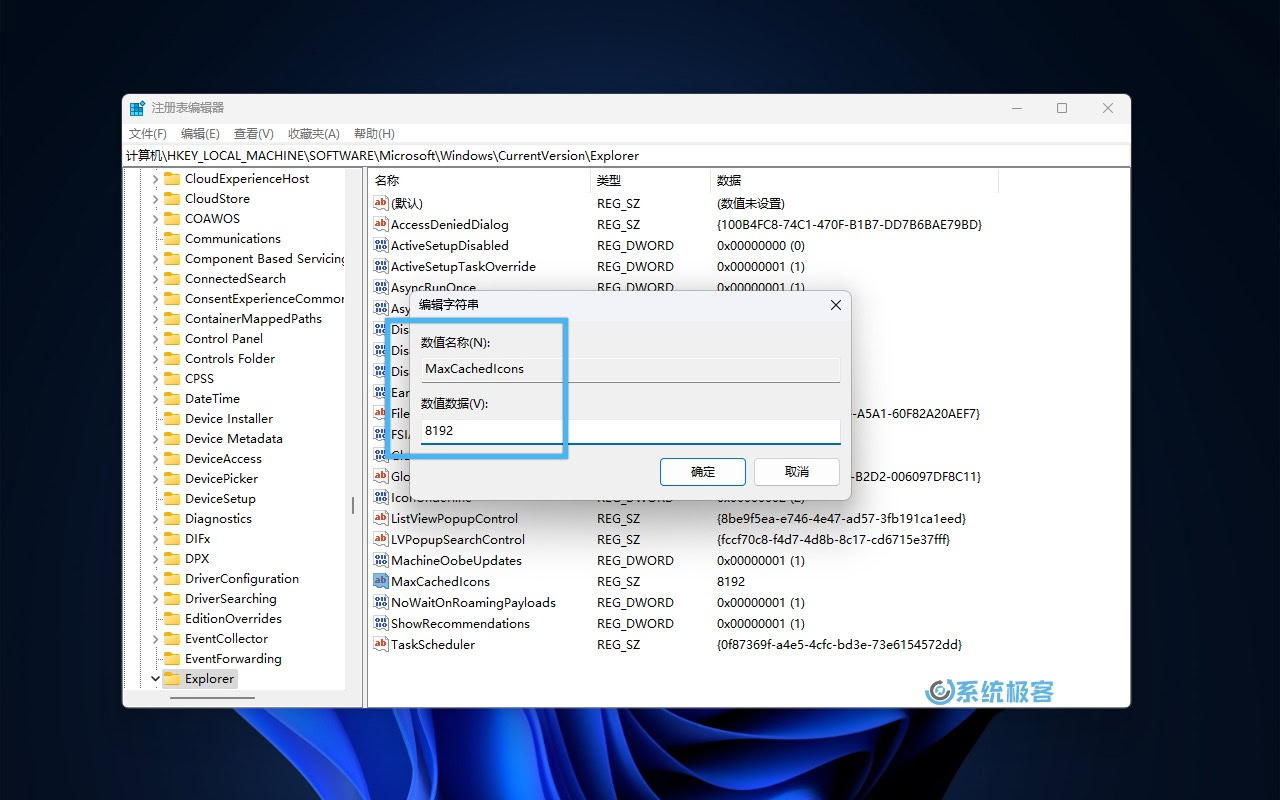Expand the CloudStore tree node
Viewport: 1280px width, 800px height.
155,199
